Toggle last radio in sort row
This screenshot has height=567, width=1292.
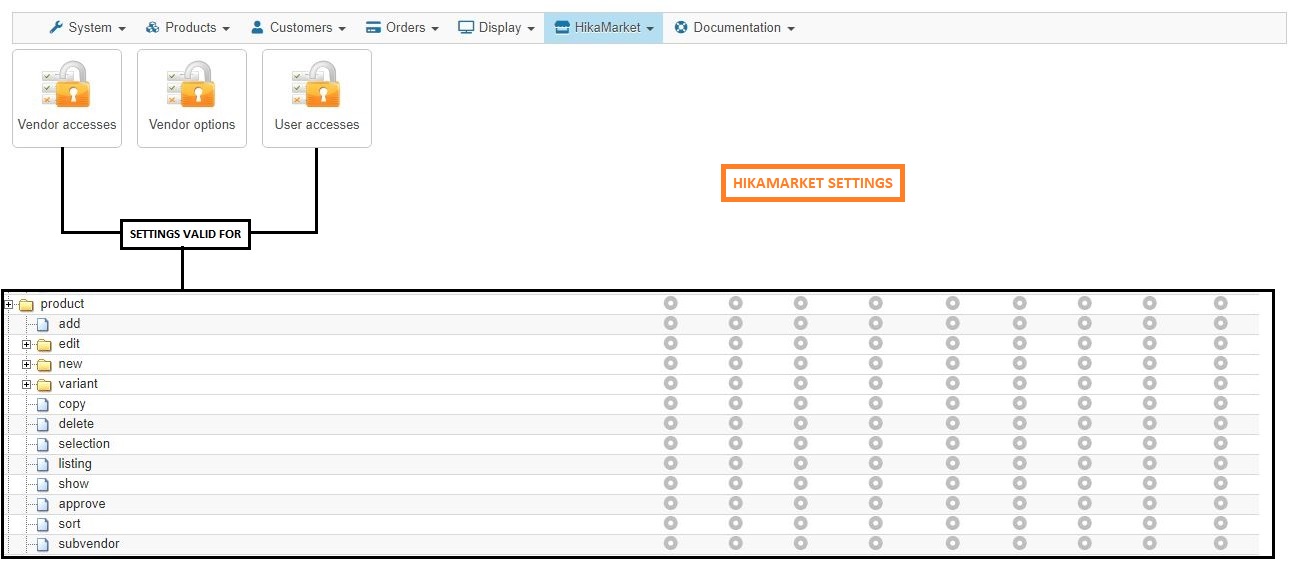tap(1220, 523)
